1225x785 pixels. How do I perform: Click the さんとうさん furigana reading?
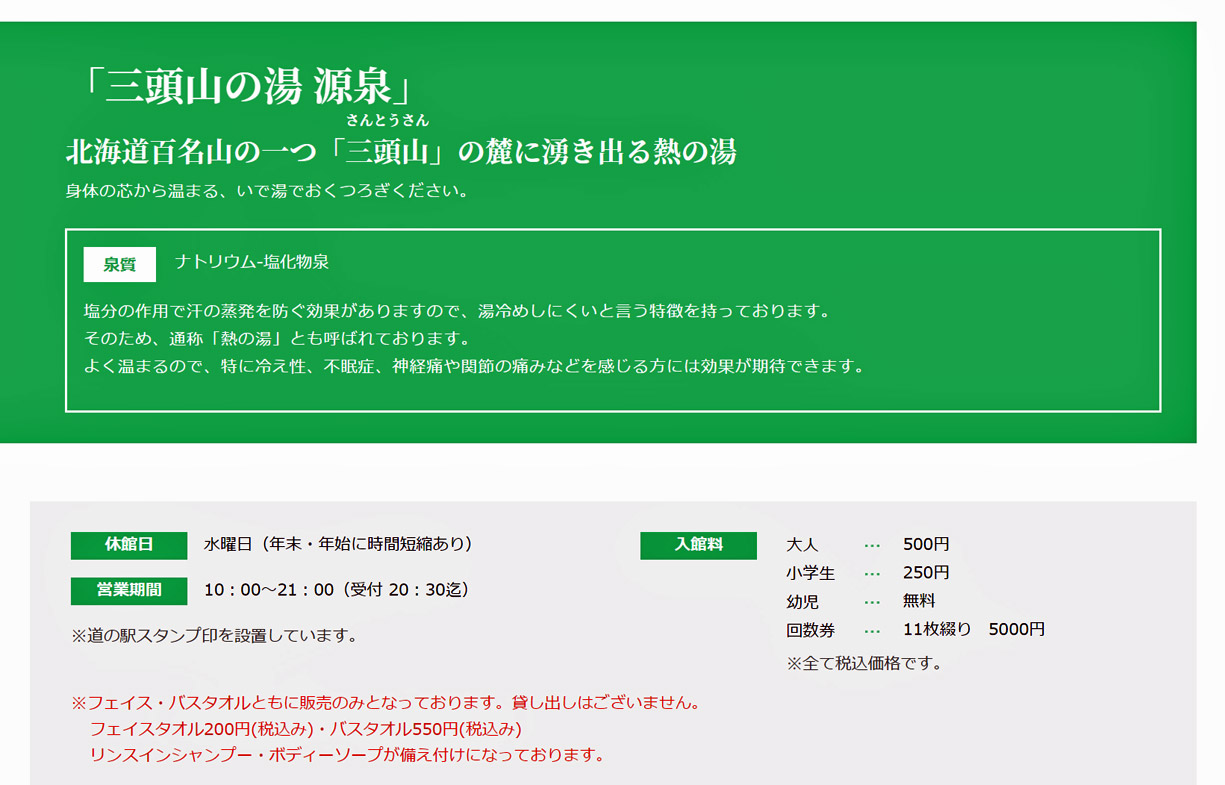(x=387, y=121)
